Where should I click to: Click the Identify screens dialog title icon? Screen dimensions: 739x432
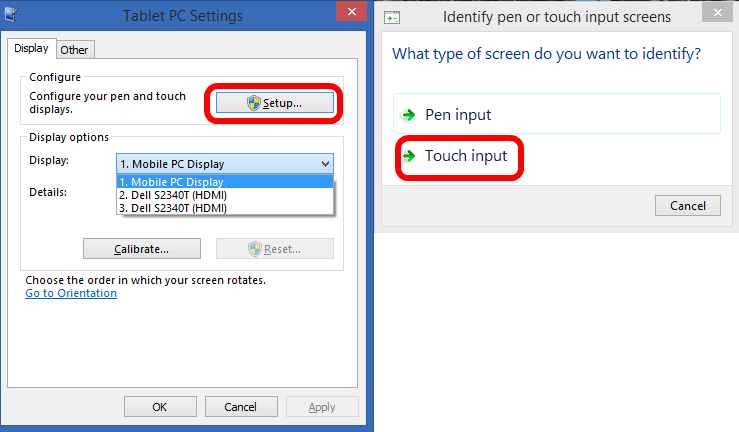393,18
